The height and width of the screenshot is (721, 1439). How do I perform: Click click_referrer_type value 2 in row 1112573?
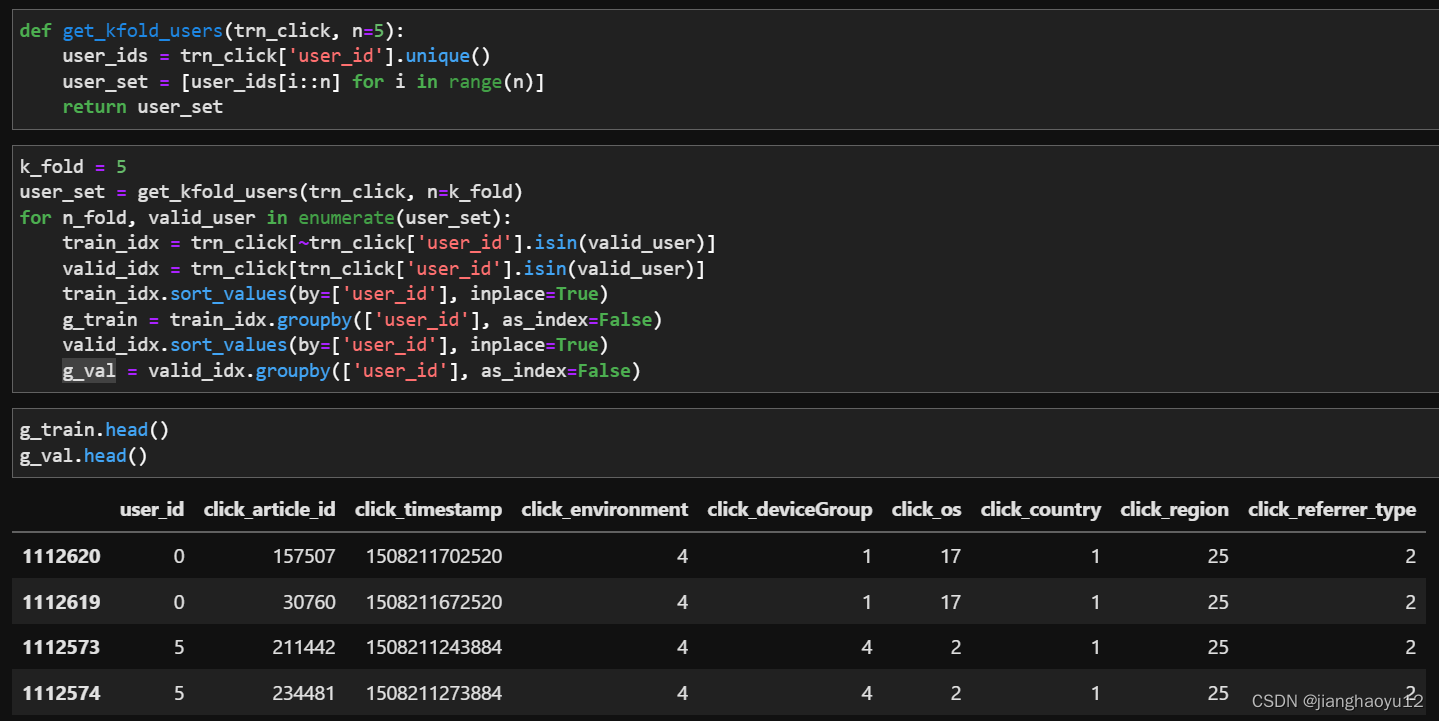[1410, 648]
